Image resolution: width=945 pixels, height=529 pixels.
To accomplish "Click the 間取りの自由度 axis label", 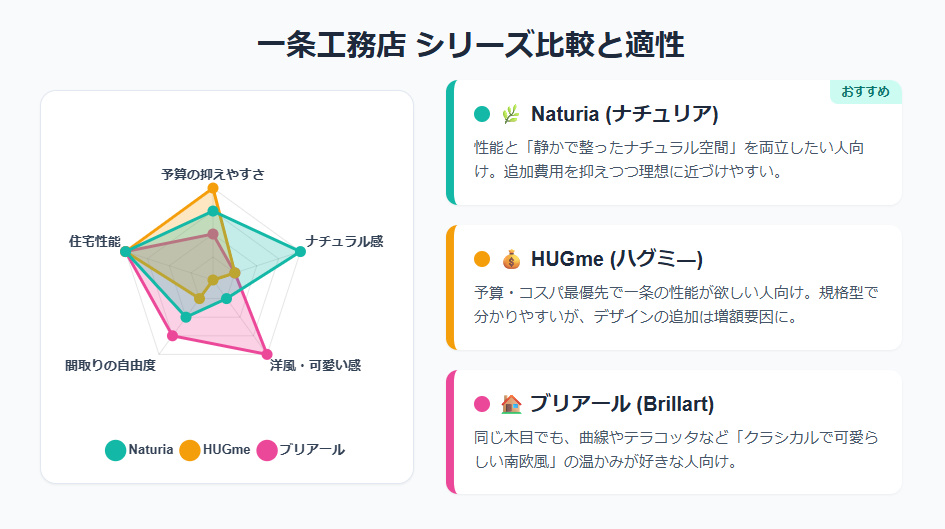I will 110,366.
